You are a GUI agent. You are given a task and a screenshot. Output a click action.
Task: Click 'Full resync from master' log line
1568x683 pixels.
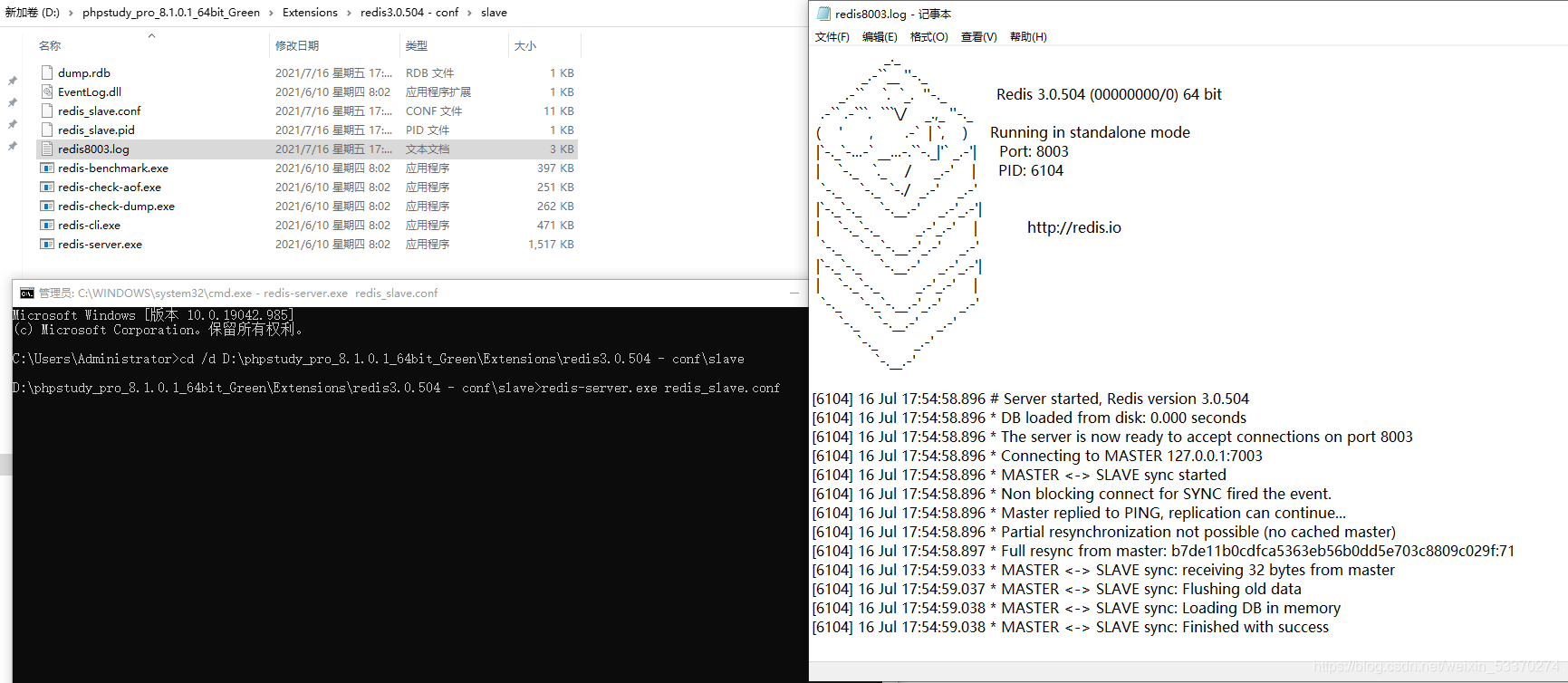(1163, 551)
